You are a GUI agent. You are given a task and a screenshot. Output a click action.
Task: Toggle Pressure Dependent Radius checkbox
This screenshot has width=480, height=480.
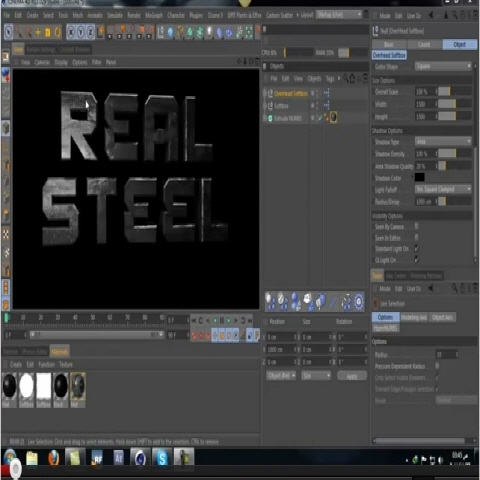[x=437, y=366]
